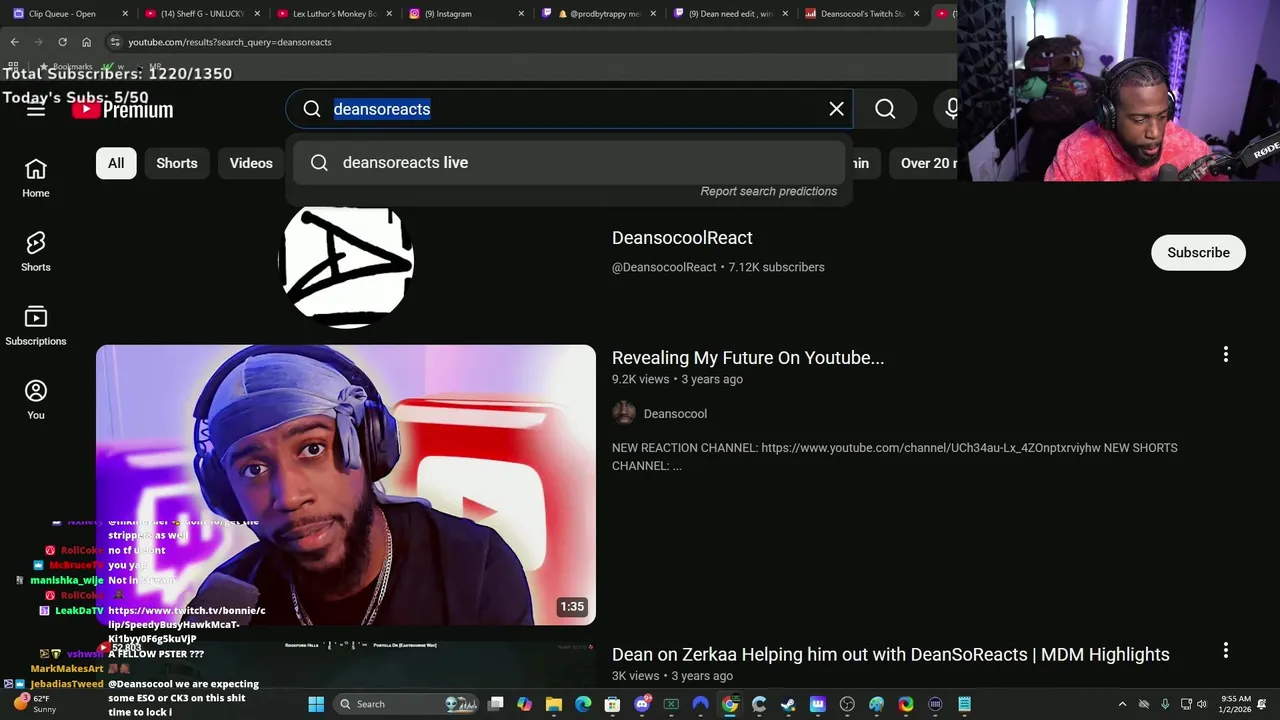The image size is (1280, 720).
Task: Click the YouTube search input field
Action: click(570, 109)
